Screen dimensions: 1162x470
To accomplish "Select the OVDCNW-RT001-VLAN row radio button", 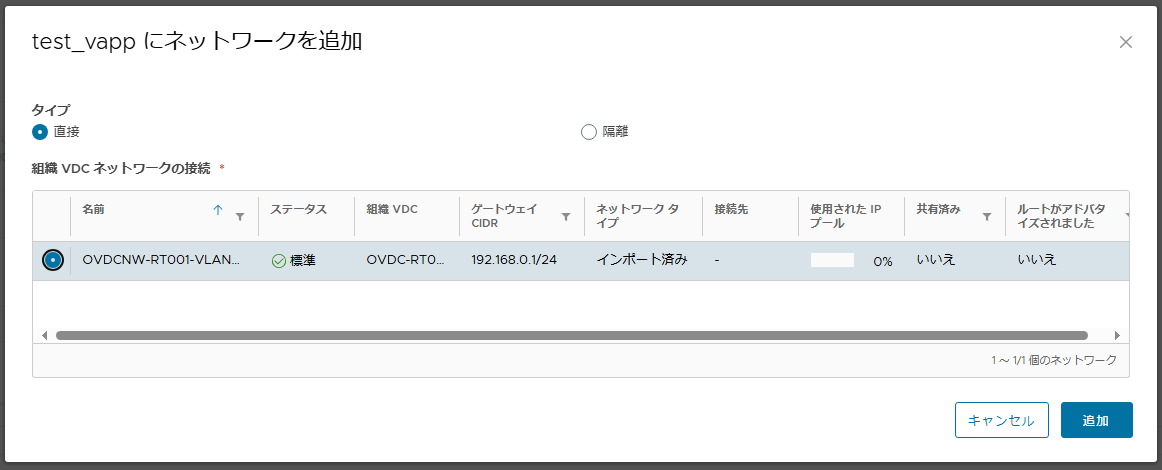I will click(x=53, y=260).
